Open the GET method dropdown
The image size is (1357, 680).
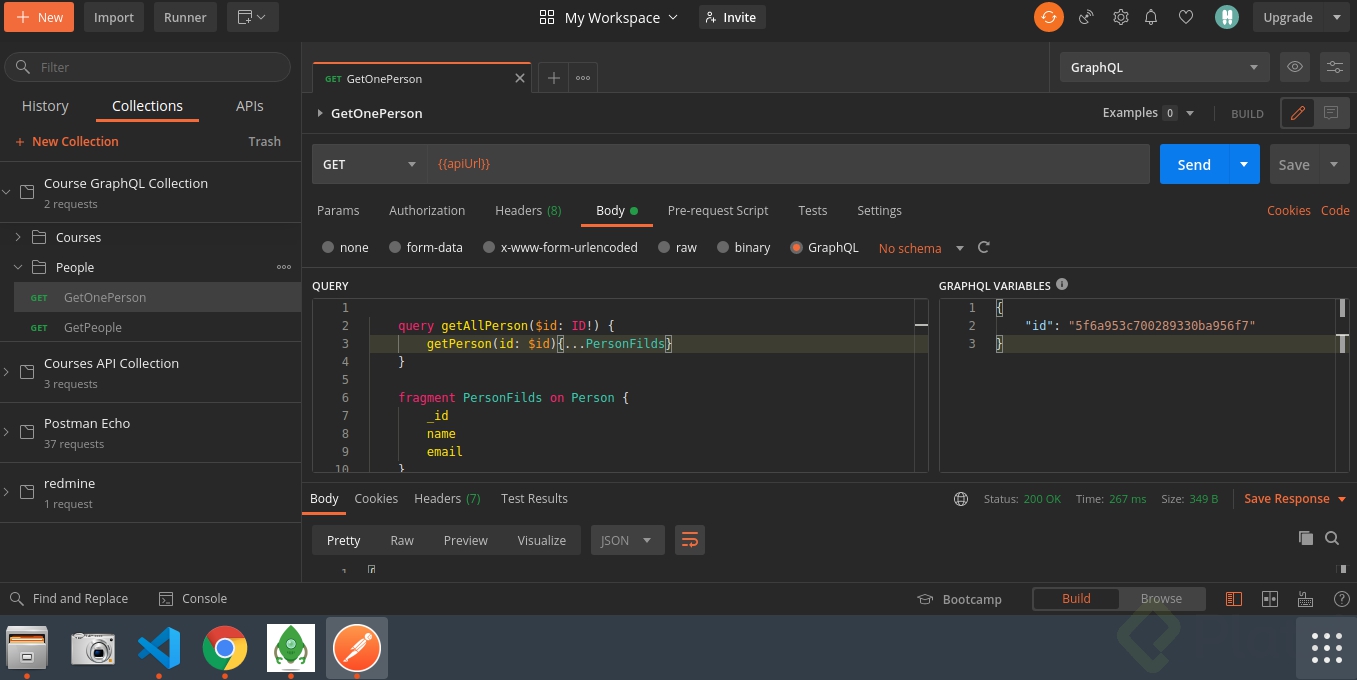coord(369,164)
